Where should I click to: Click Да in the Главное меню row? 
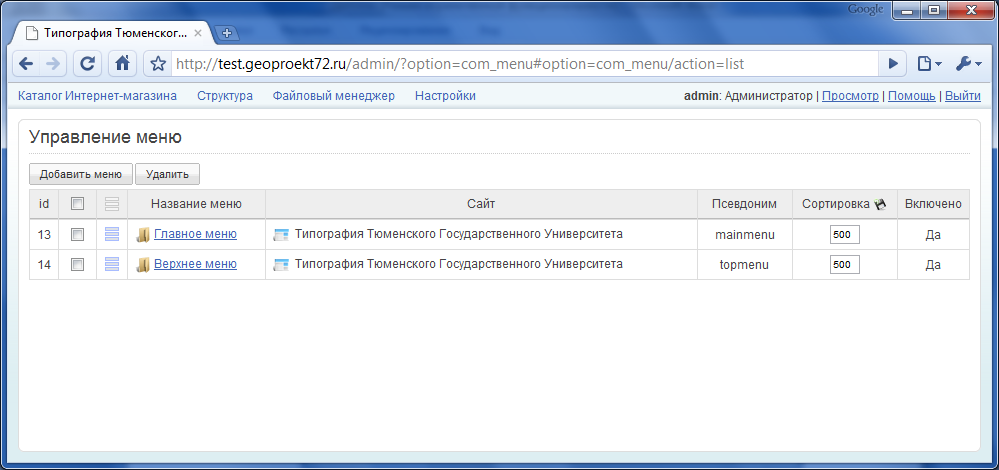coord(933,235)
